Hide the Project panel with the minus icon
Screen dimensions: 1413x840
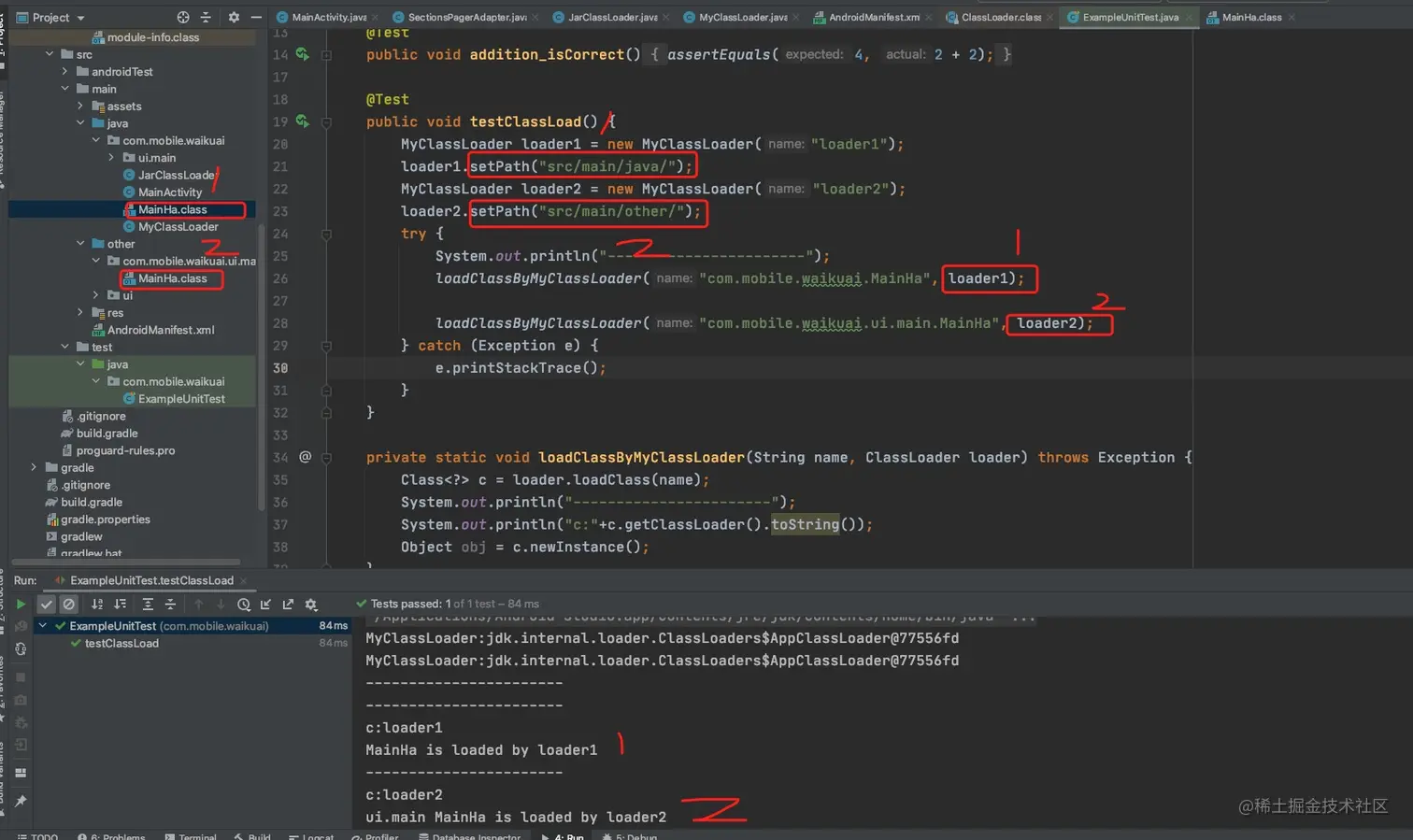(256, 18)
